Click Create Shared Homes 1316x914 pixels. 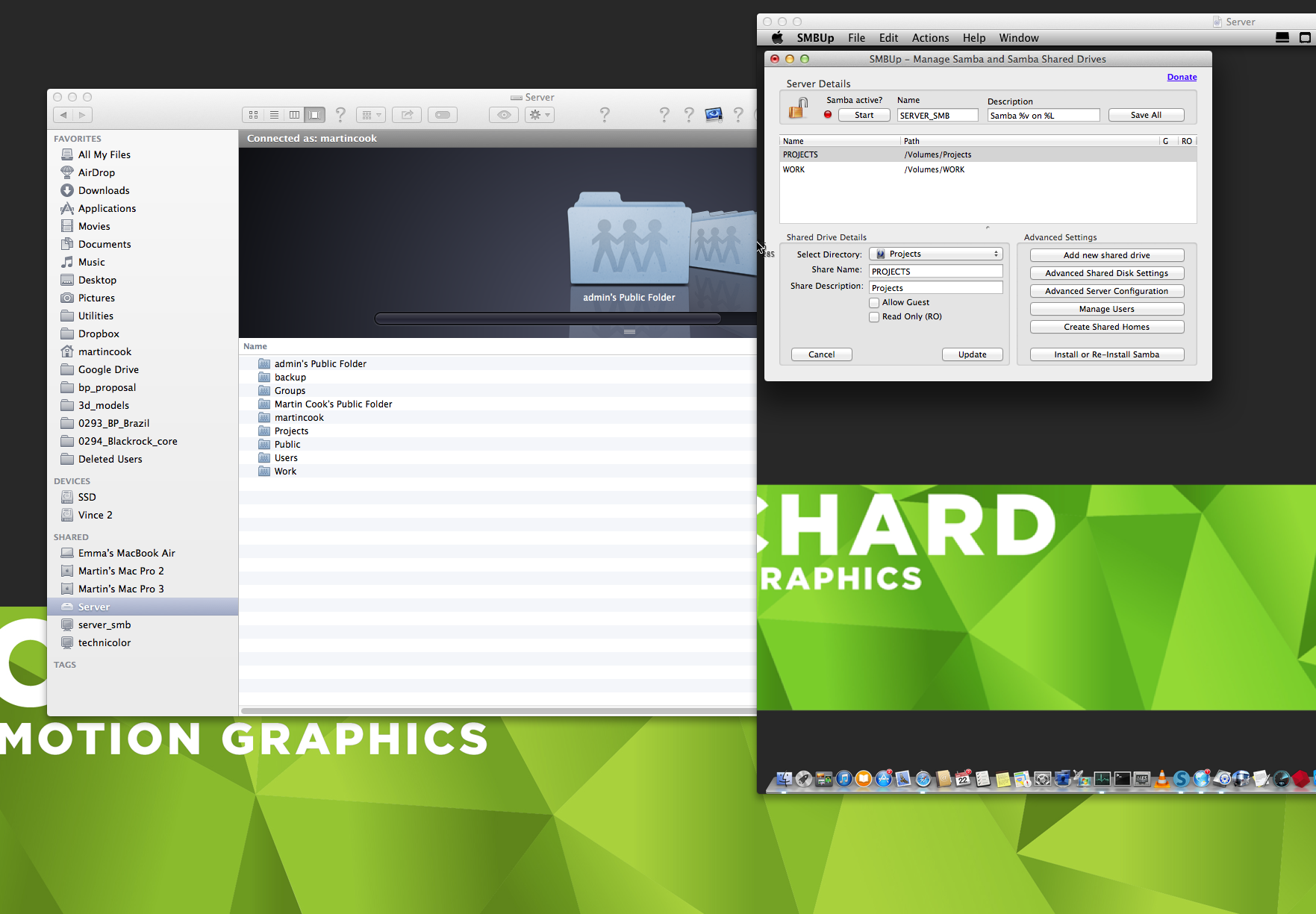coord(1107,327)
